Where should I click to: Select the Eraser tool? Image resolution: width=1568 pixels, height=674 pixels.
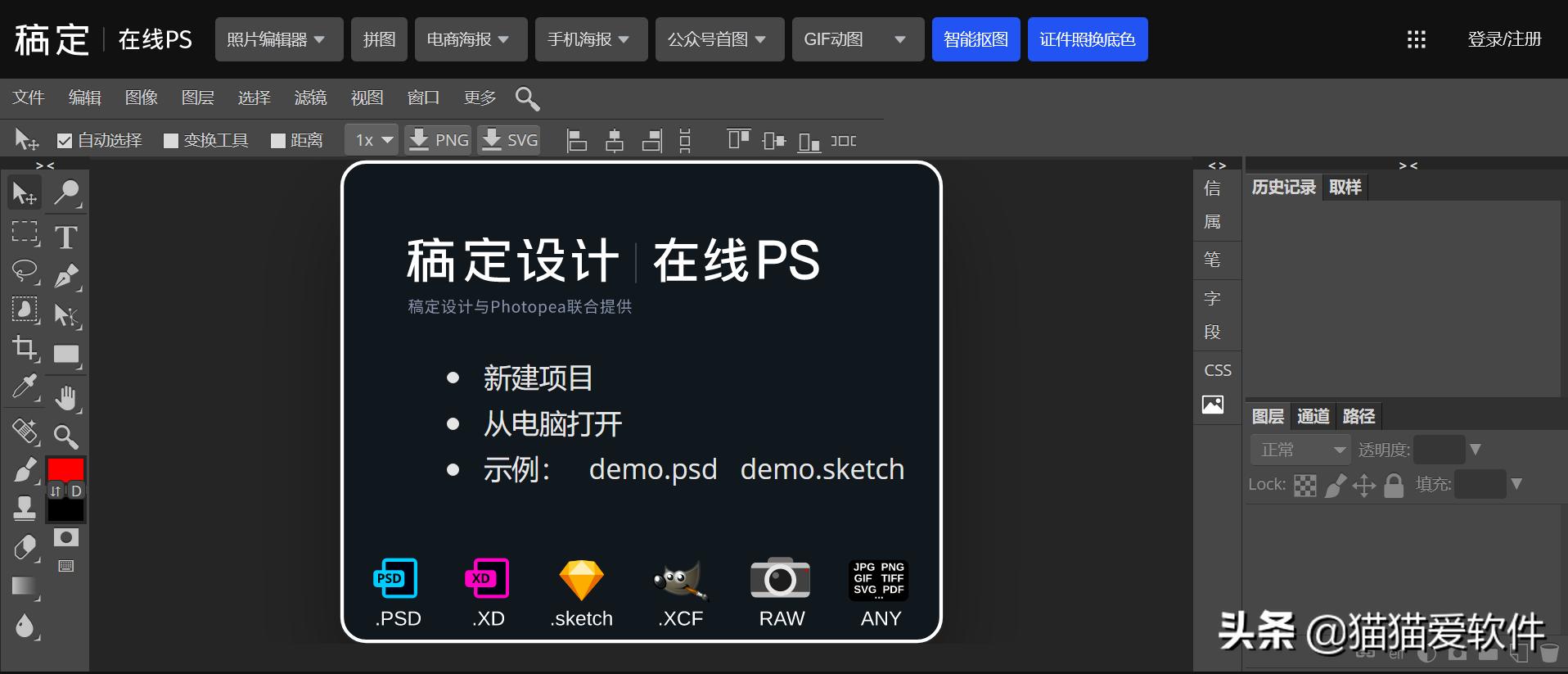[25, 547]
